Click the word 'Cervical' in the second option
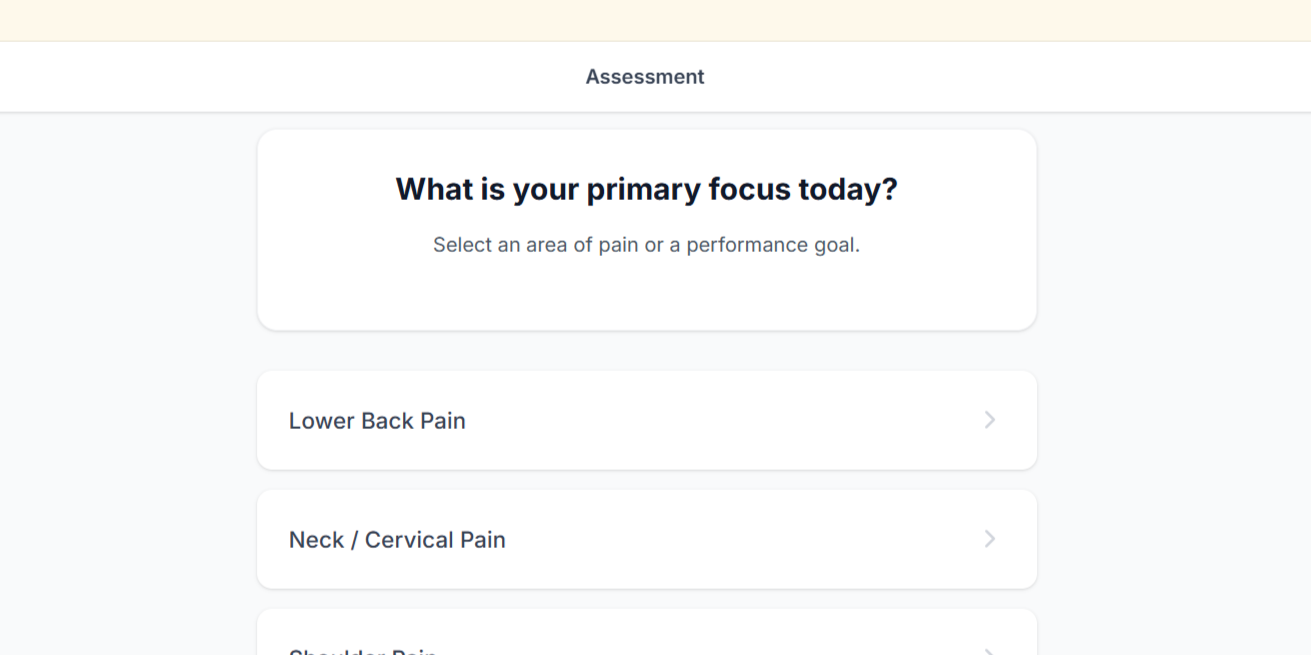 (409, 540)
